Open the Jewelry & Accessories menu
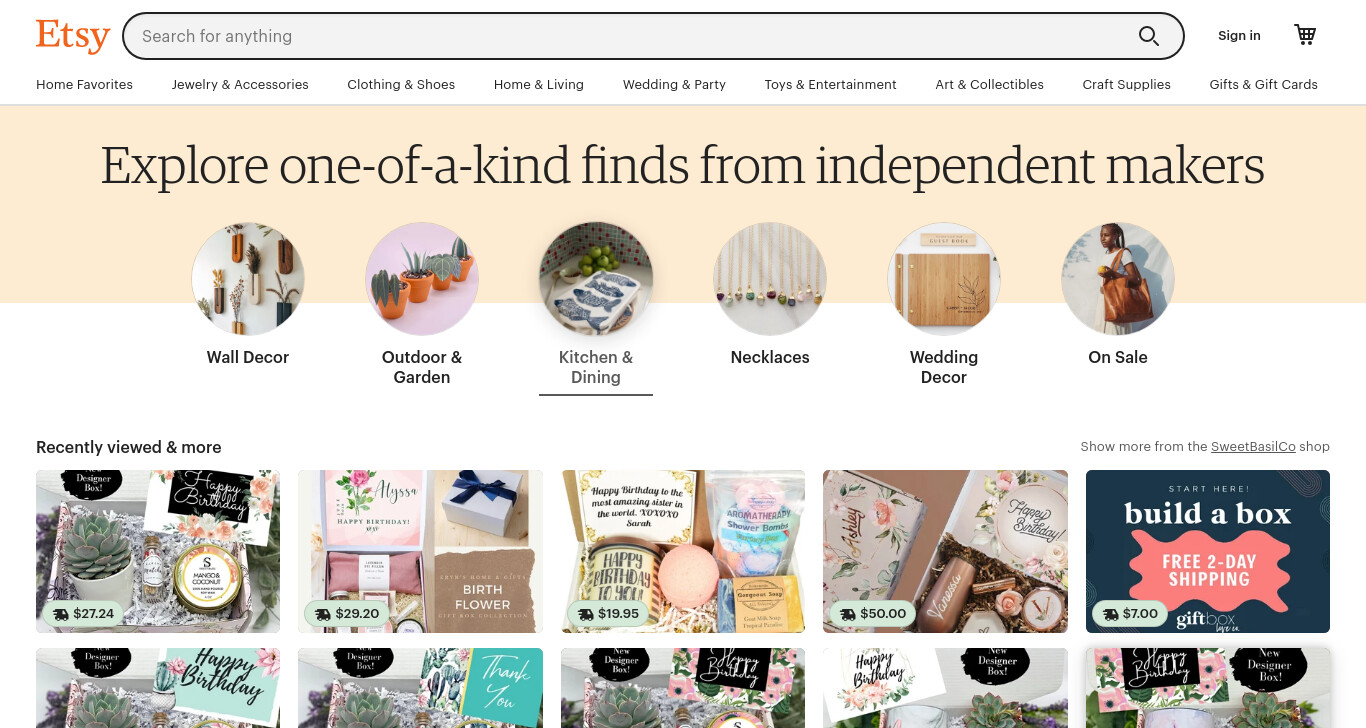The image size is (1366, 728). point(240,84)
